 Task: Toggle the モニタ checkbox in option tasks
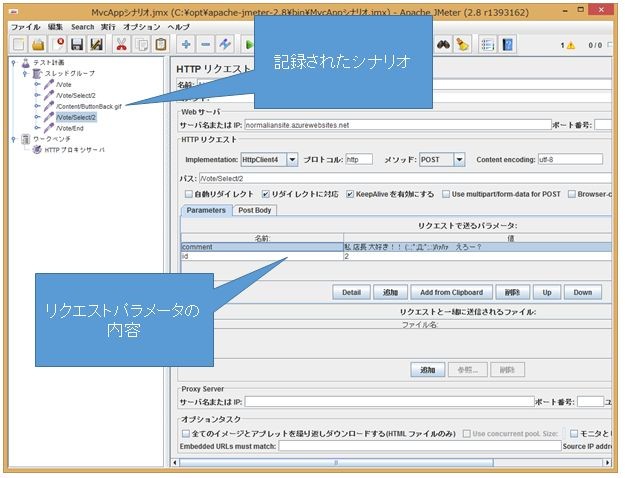574,433
